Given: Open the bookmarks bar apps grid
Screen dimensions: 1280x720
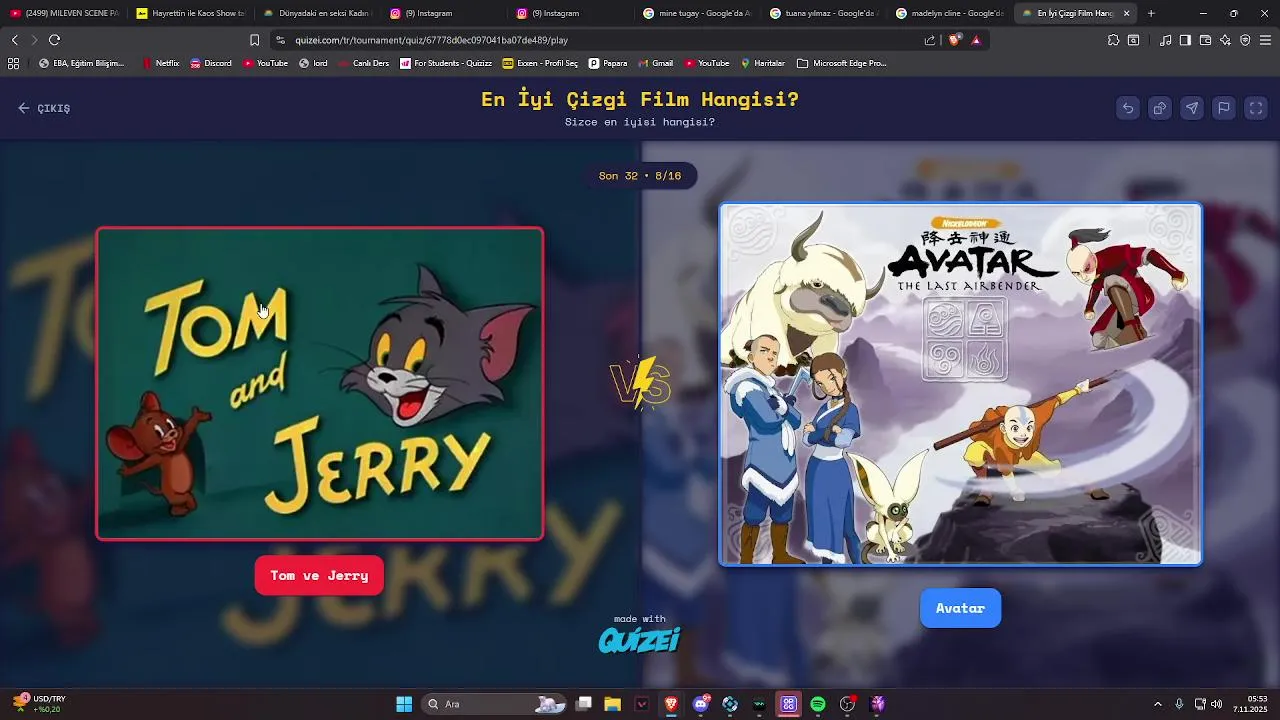Looking at the screenshot, I should (x=13, y=63).
